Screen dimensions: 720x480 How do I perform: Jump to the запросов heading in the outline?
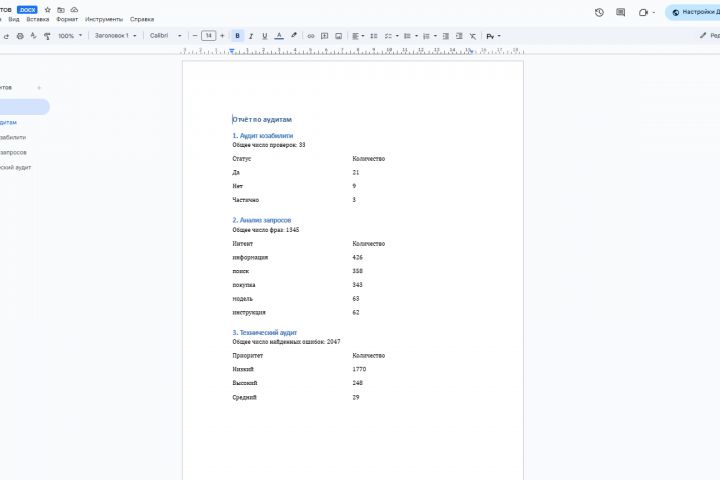point(13,152)
